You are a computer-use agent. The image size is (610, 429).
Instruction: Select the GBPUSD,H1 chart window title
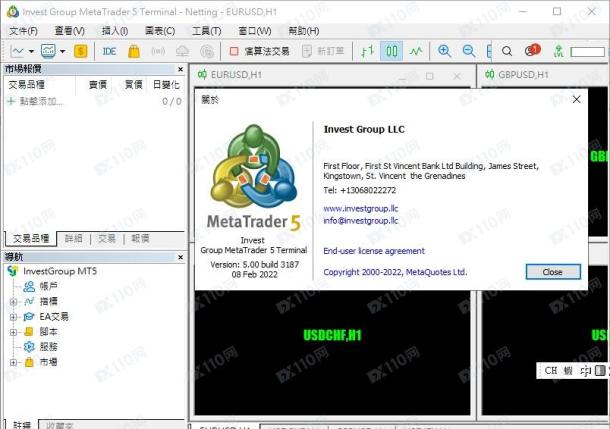point(523,75)
